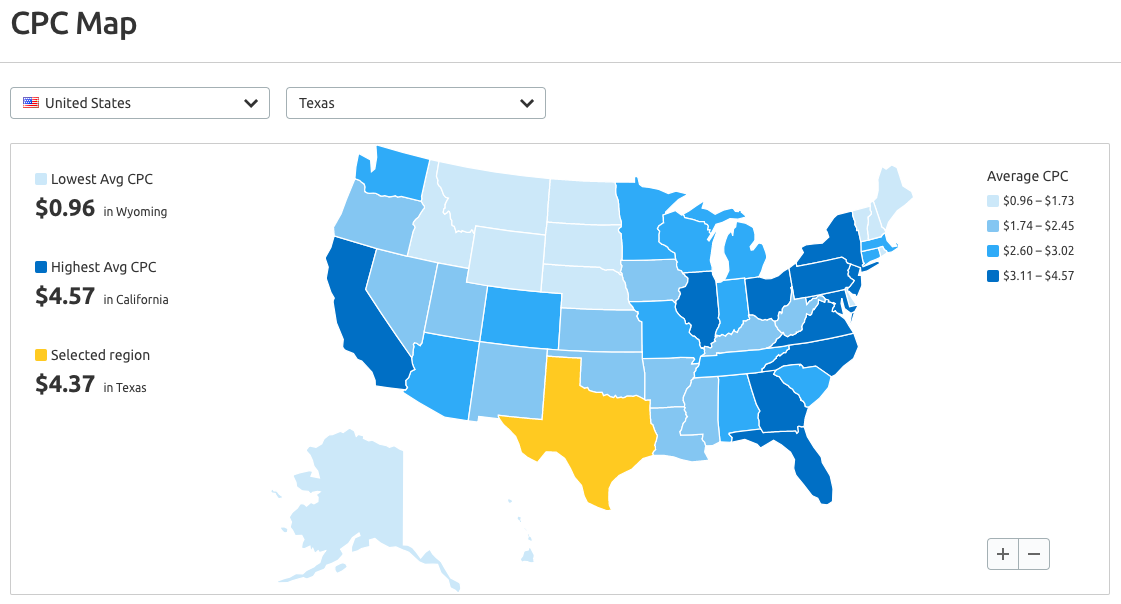The image size is (1121, 604).
Task: Expand the country dropdown chevron arrow
Action: pyautogui.click(x=251, y=103)
